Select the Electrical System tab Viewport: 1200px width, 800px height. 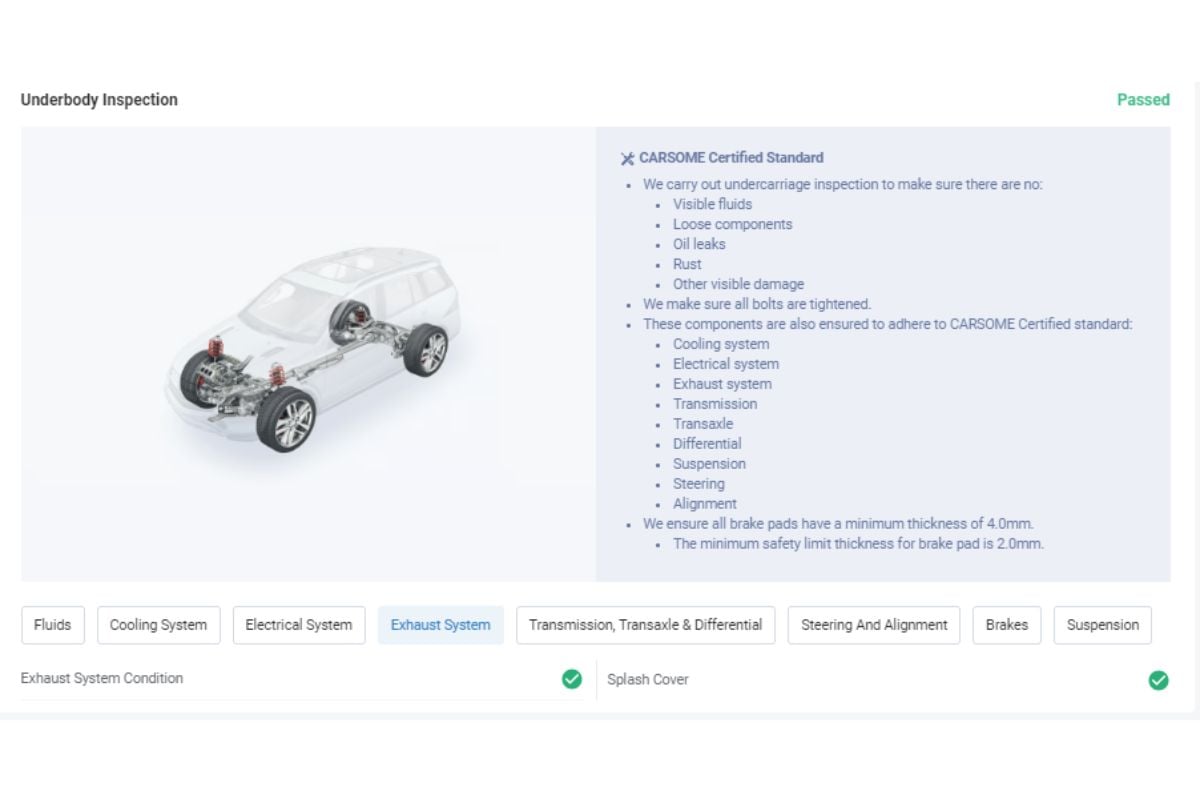298,624
